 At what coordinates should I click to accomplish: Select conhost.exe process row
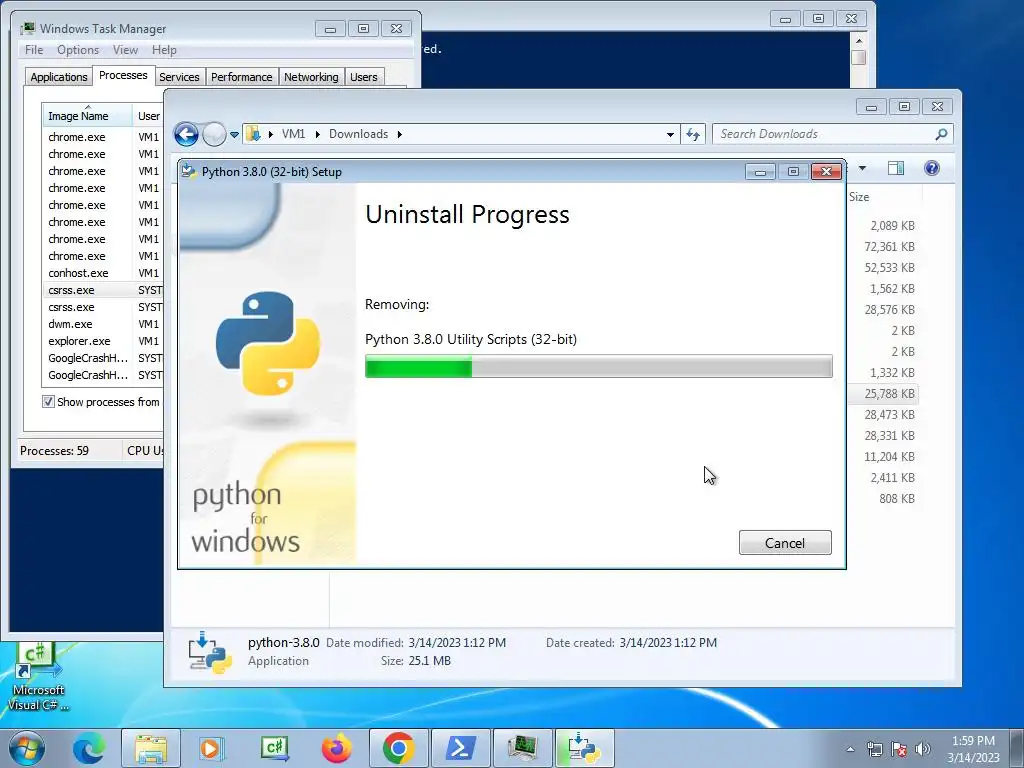[103, 273]
